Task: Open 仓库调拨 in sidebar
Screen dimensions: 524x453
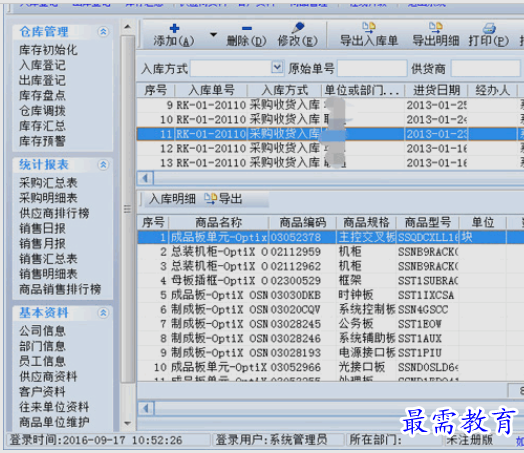Action: point(42,111)
